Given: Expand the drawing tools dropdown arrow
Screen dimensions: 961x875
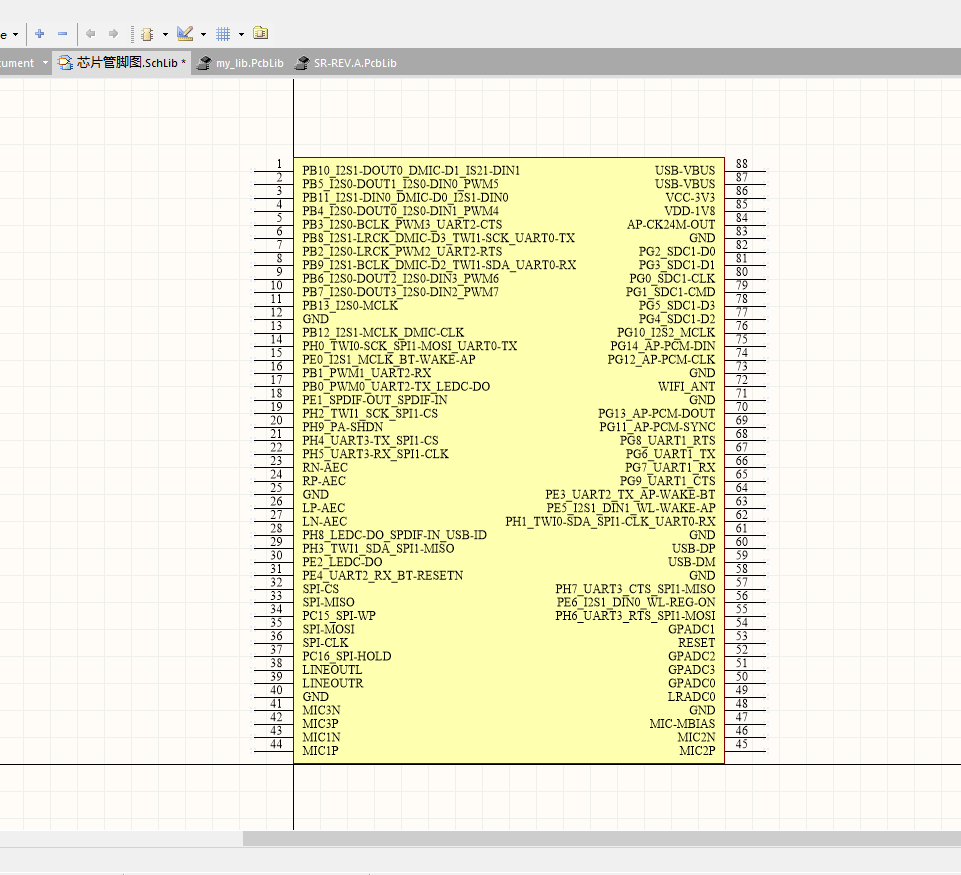Looking at the screenshot, I should (x=202, y=33).
